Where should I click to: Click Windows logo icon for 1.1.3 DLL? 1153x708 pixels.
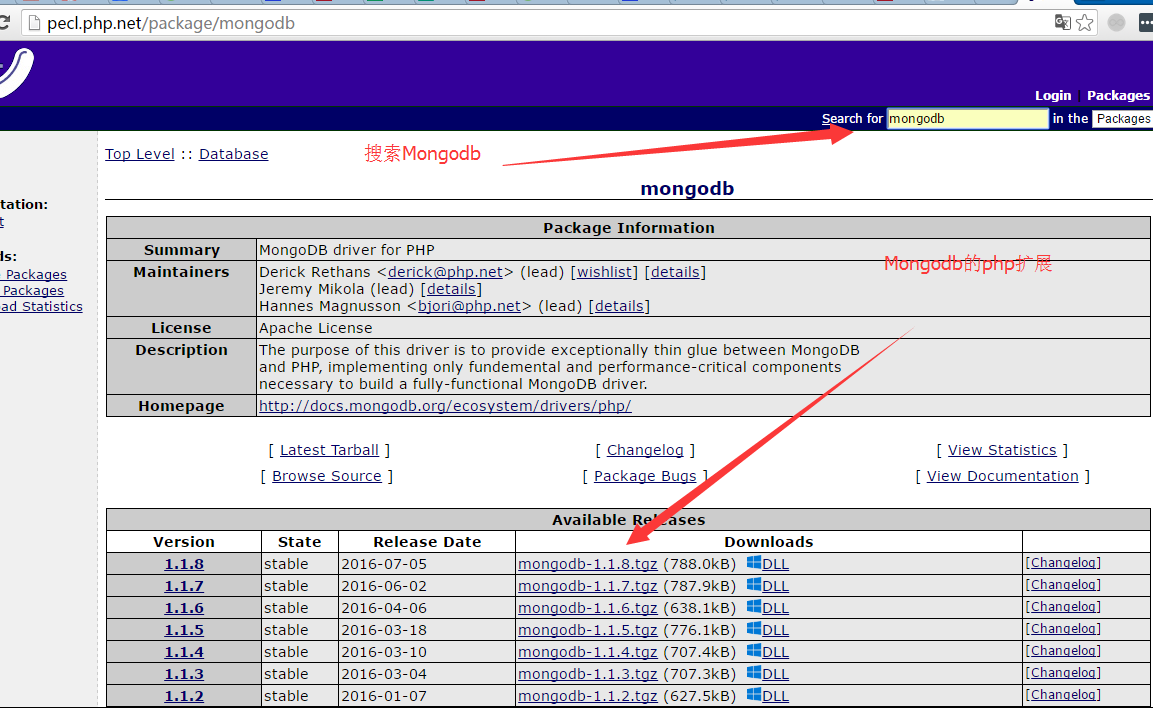pos(754,673)
